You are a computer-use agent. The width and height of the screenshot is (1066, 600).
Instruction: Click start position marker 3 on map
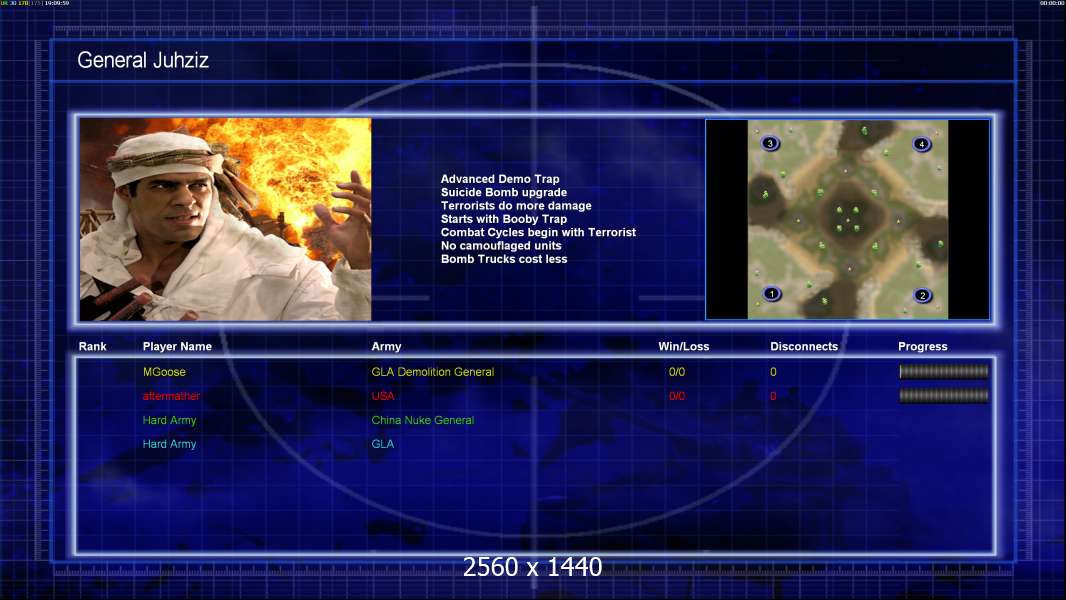coord(770,143)
